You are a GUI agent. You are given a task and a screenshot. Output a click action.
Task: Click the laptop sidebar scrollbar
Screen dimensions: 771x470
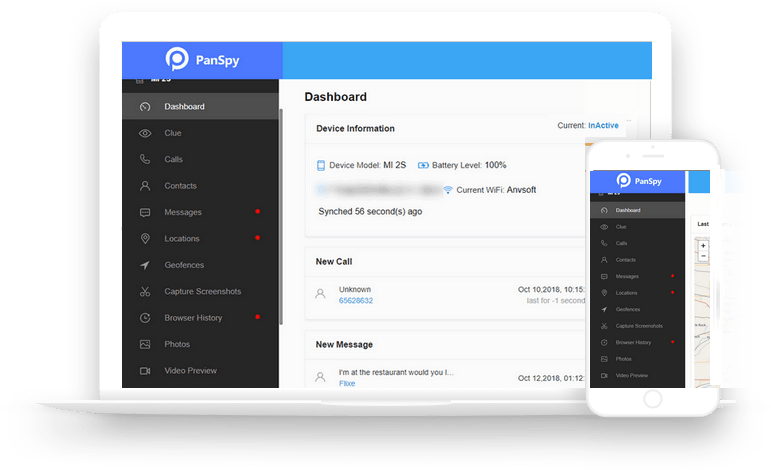281,216
